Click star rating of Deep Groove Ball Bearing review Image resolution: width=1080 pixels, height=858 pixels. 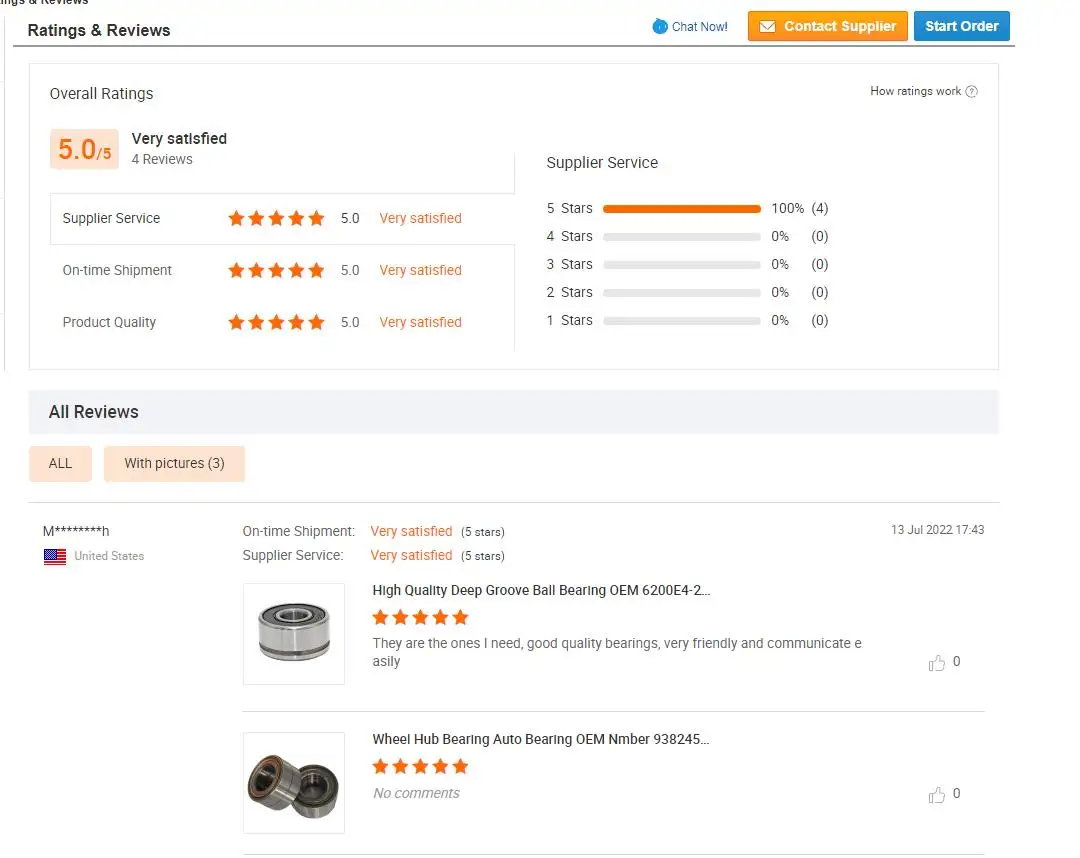pyautogui.click(x=420, y=617)
